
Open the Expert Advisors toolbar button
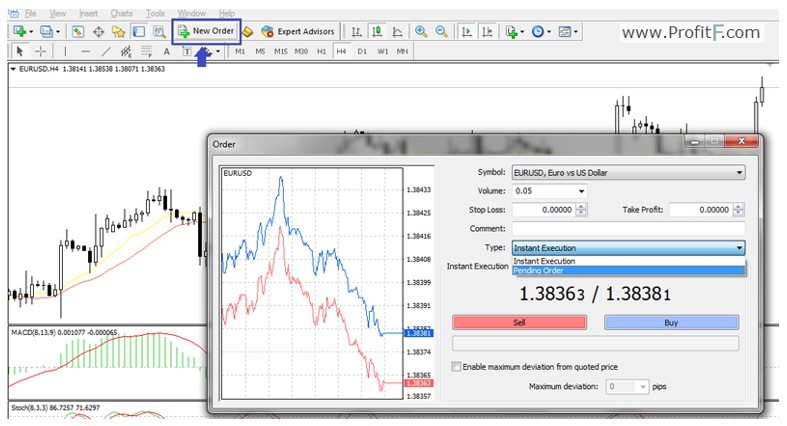pyautogui.click(x=298, y=31)
